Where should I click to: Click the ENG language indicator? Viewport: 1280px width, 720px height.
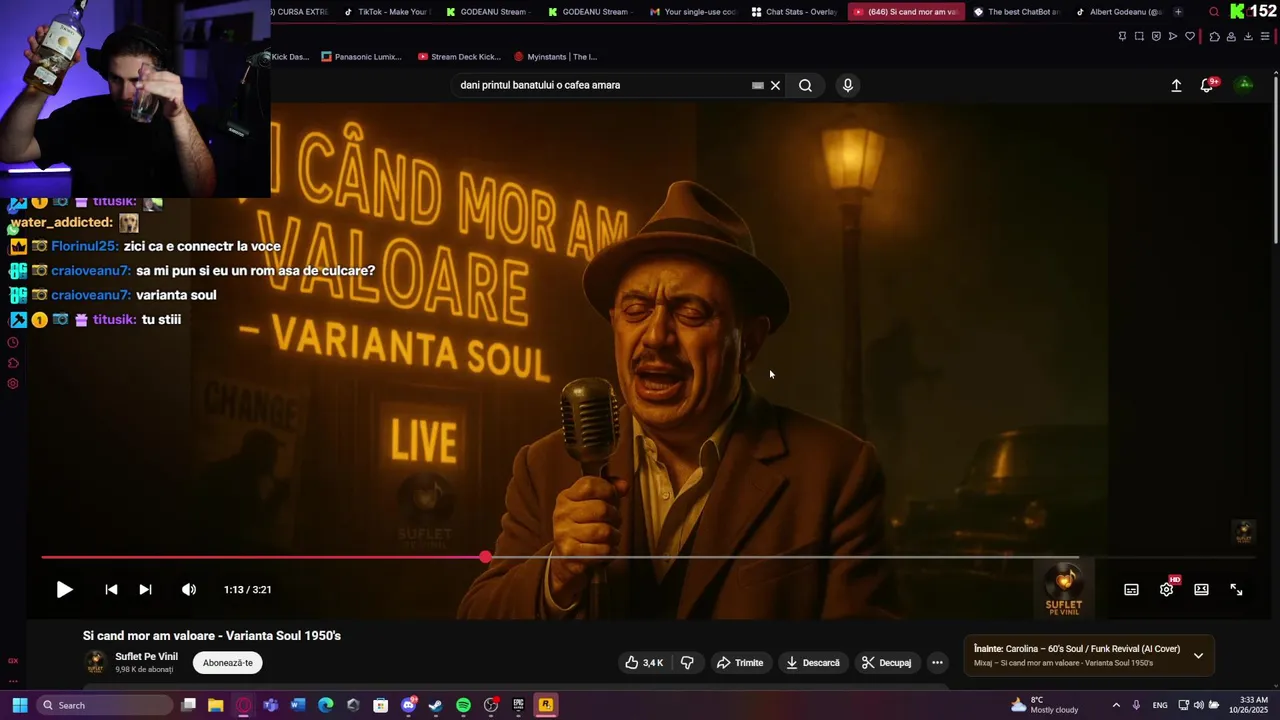tap(1160, 705)
